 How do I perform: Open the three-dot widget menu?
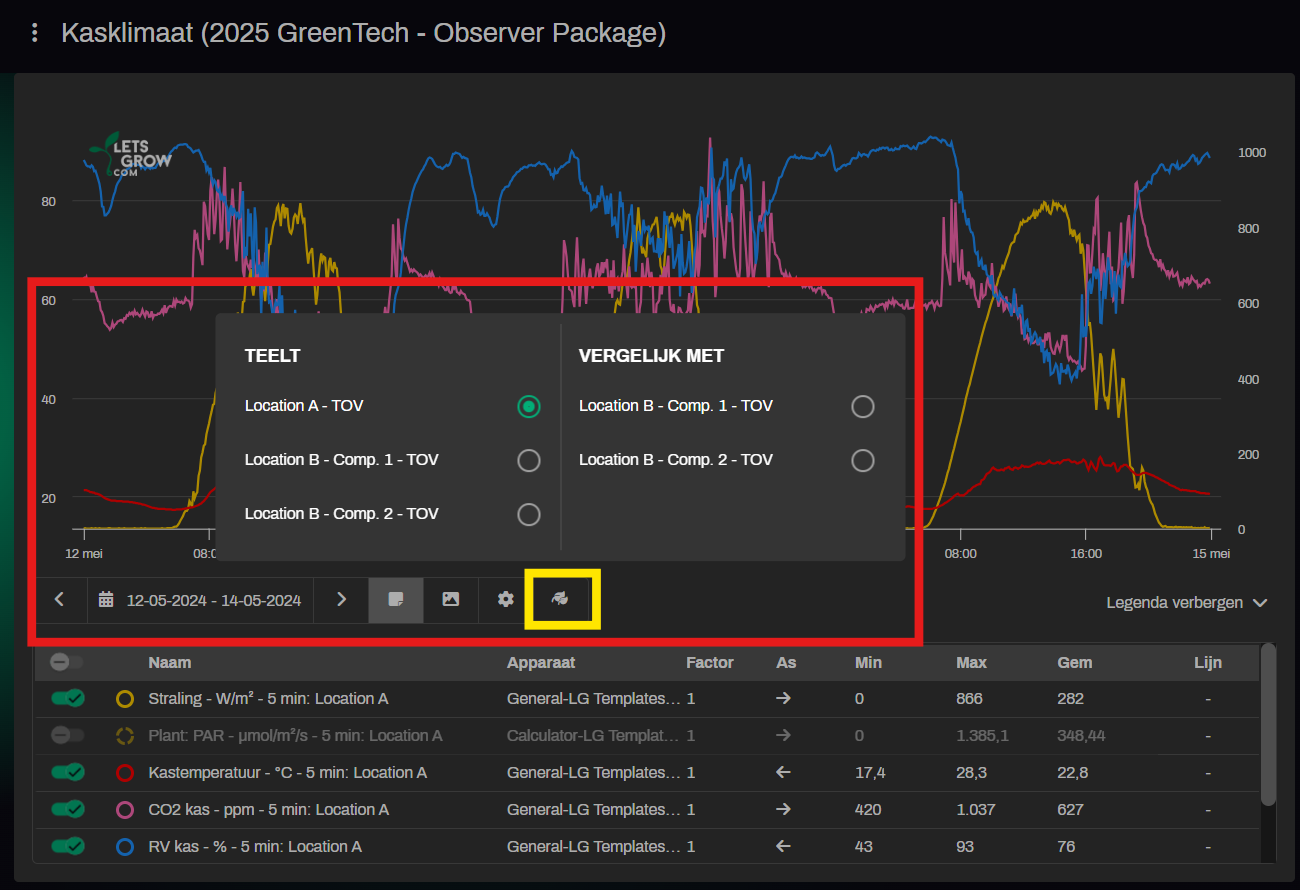[35, 33]
